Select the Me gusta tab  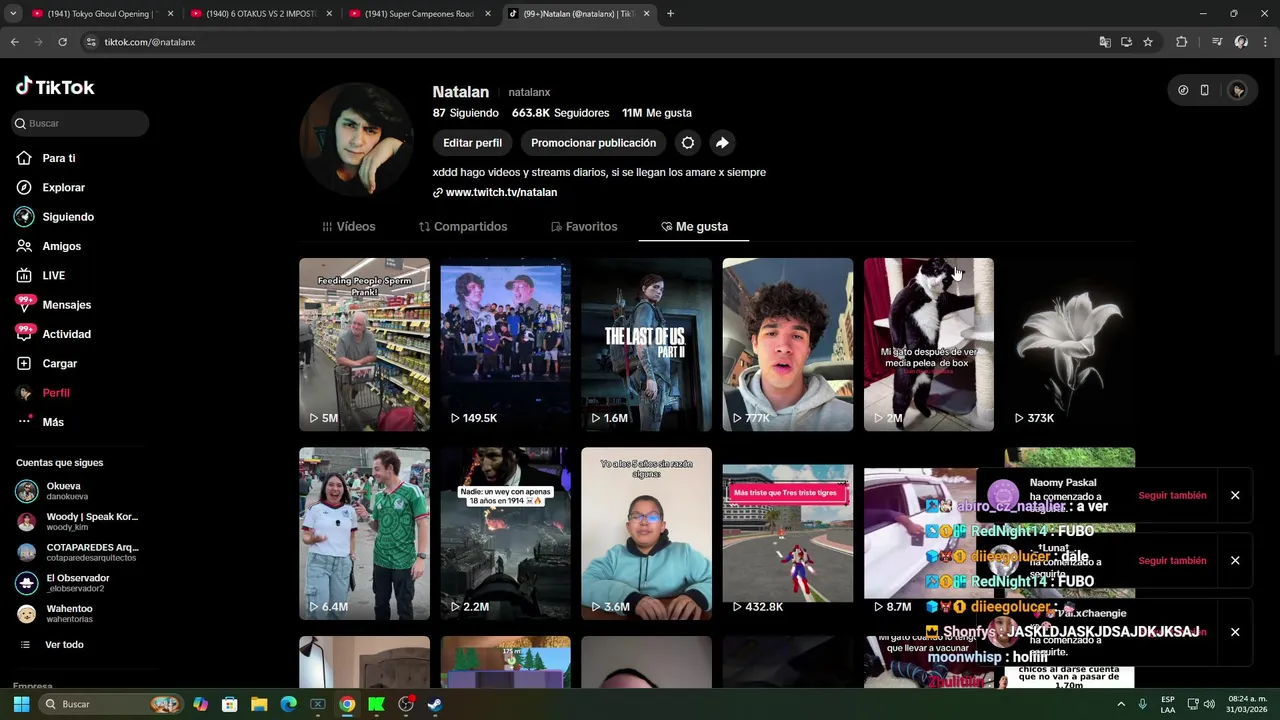click(695, 227)
